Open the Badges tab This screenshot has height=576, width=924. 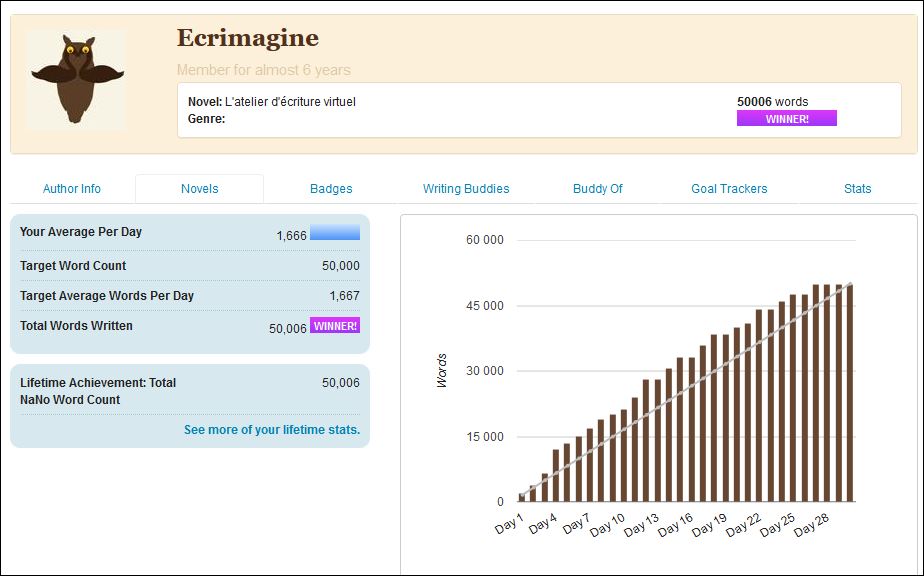click(x=331, y=189)
